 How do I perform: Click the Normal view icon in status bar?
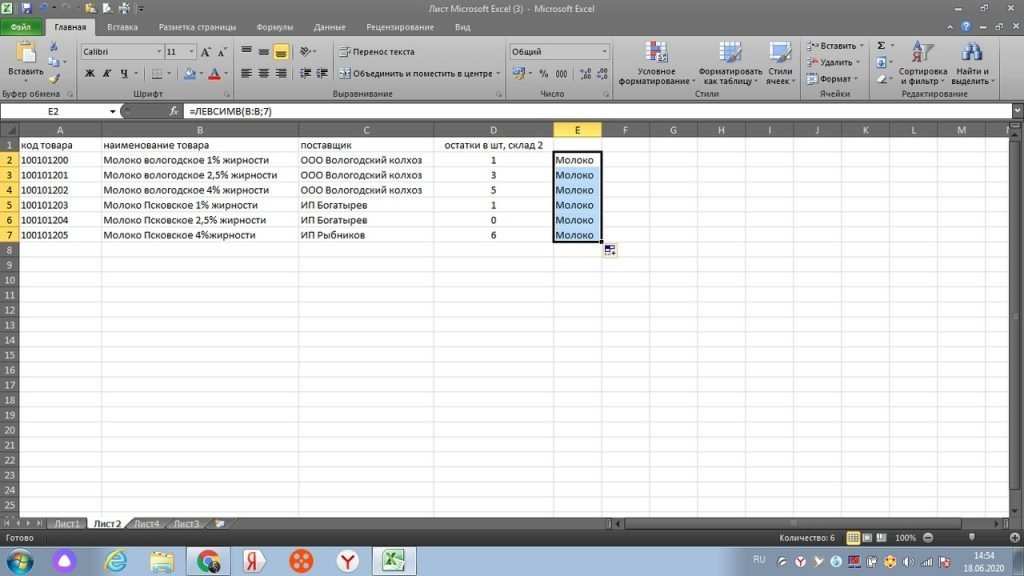(853, 537)
